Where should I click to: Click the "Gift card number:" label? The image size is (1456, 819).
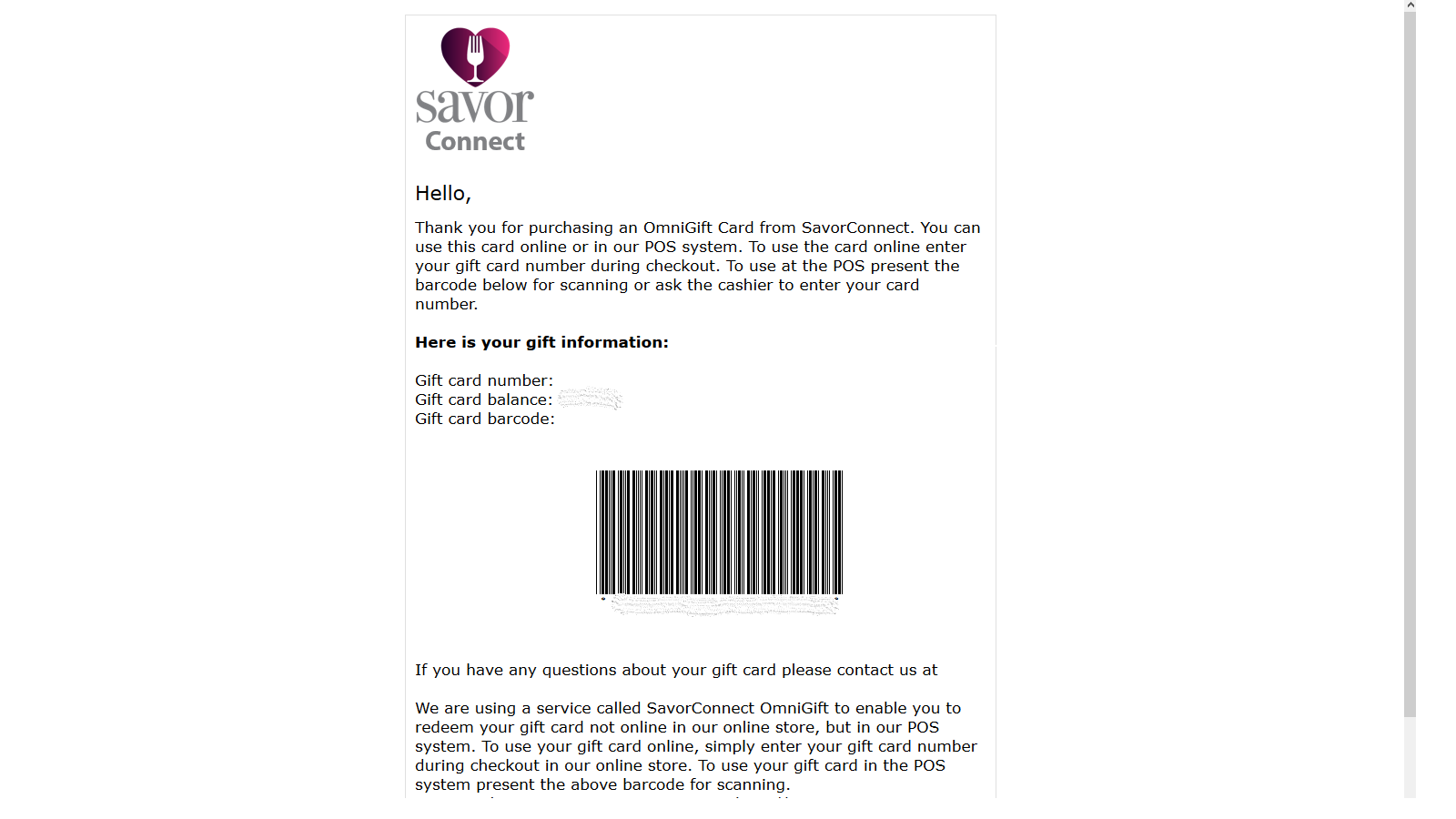coord(484,380)
